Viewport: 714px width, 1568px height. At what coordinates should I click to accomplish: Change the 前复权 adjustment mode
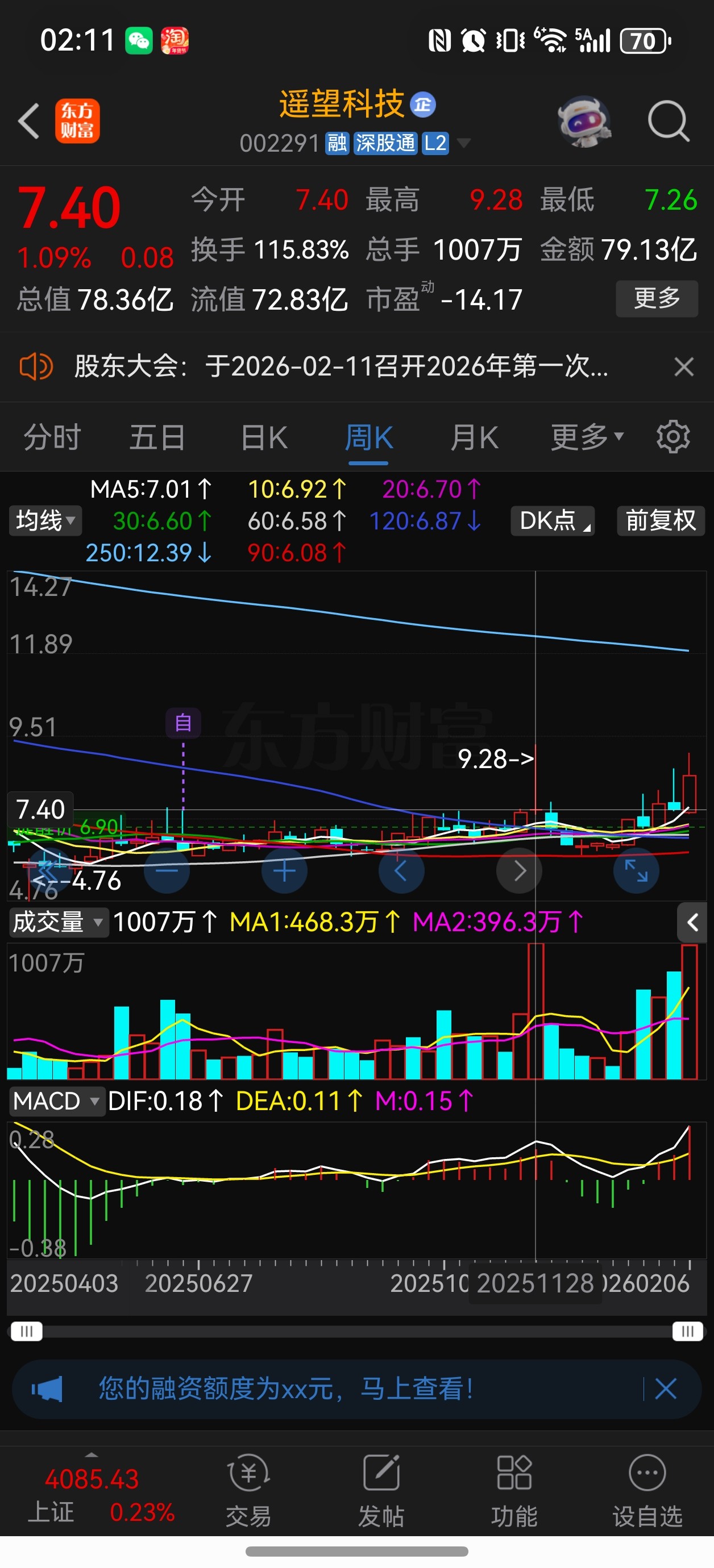point(661,521)
